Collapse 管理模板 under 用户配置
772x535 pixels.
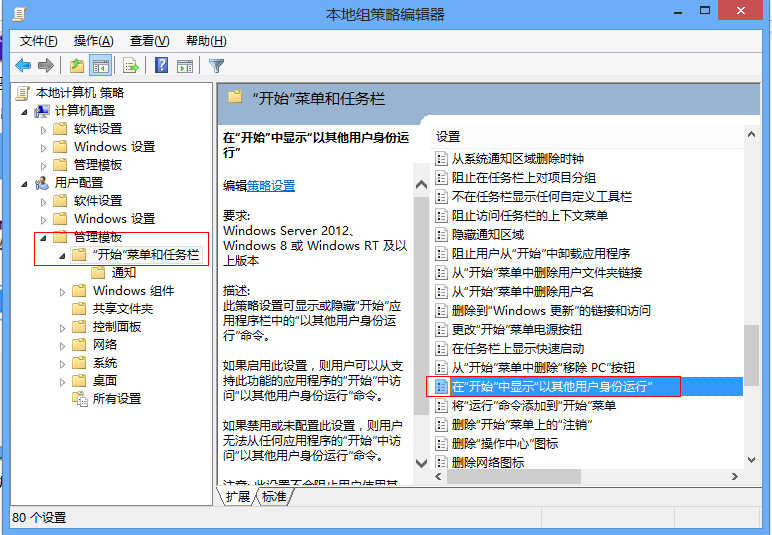coord(43,238)
